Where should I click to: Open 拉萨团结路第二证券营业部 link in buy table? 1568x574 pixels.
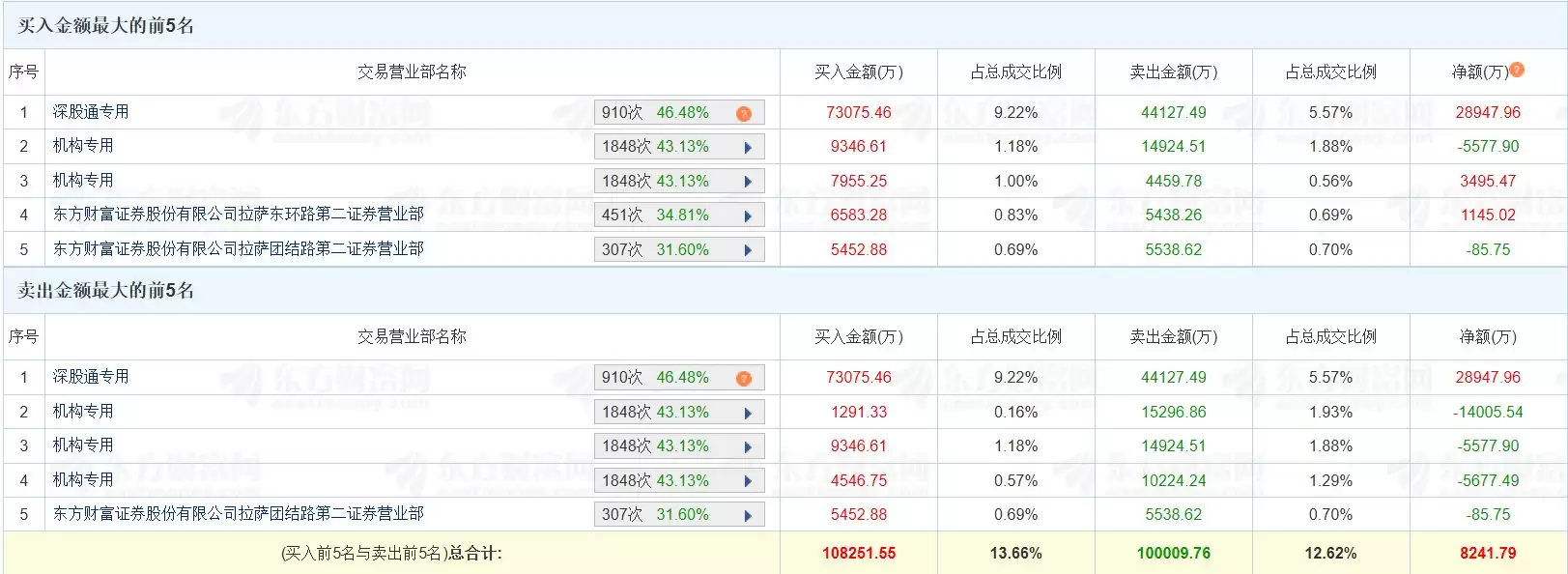tap(238, 249)
